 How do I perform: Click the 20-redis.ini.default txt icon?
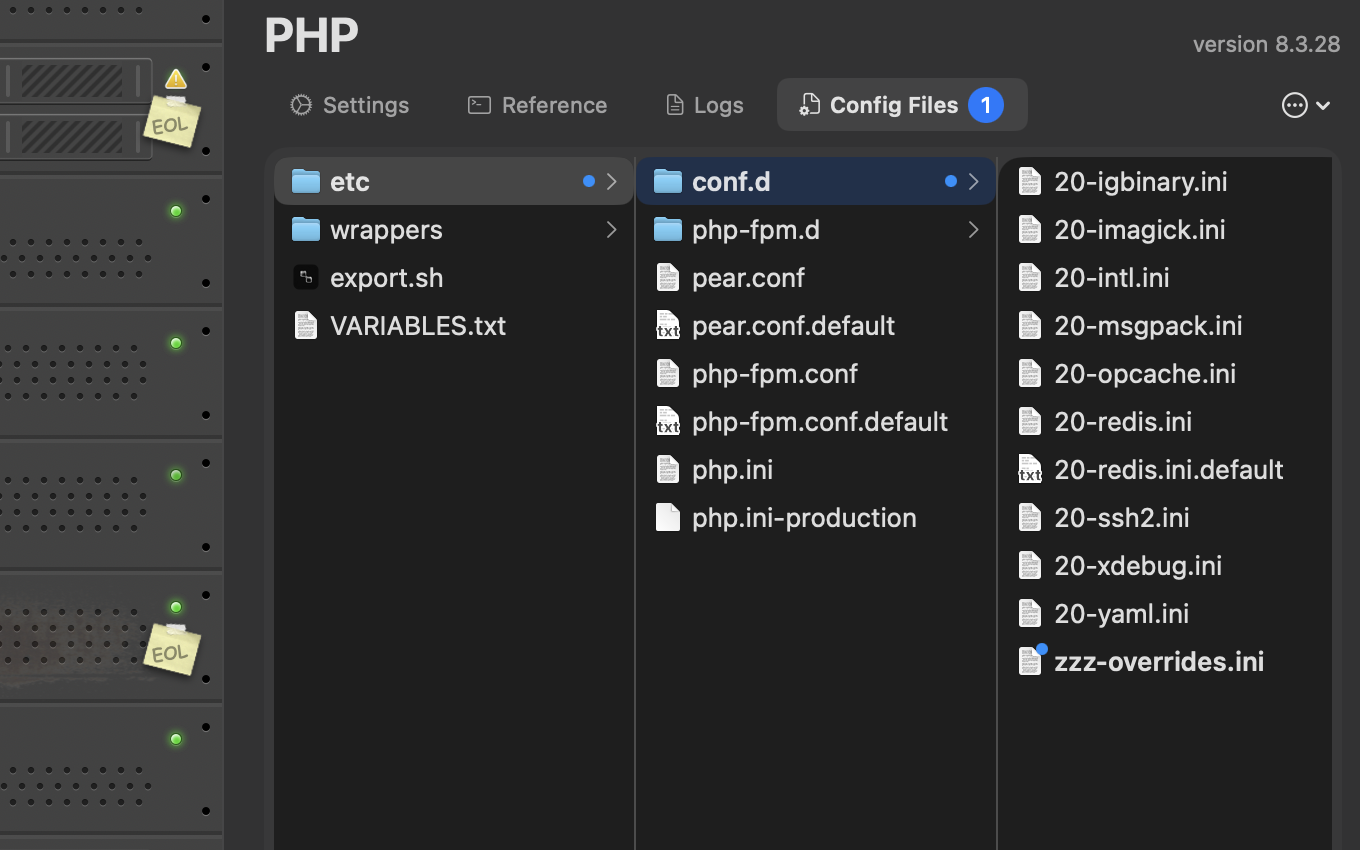tap(1030, 469)
